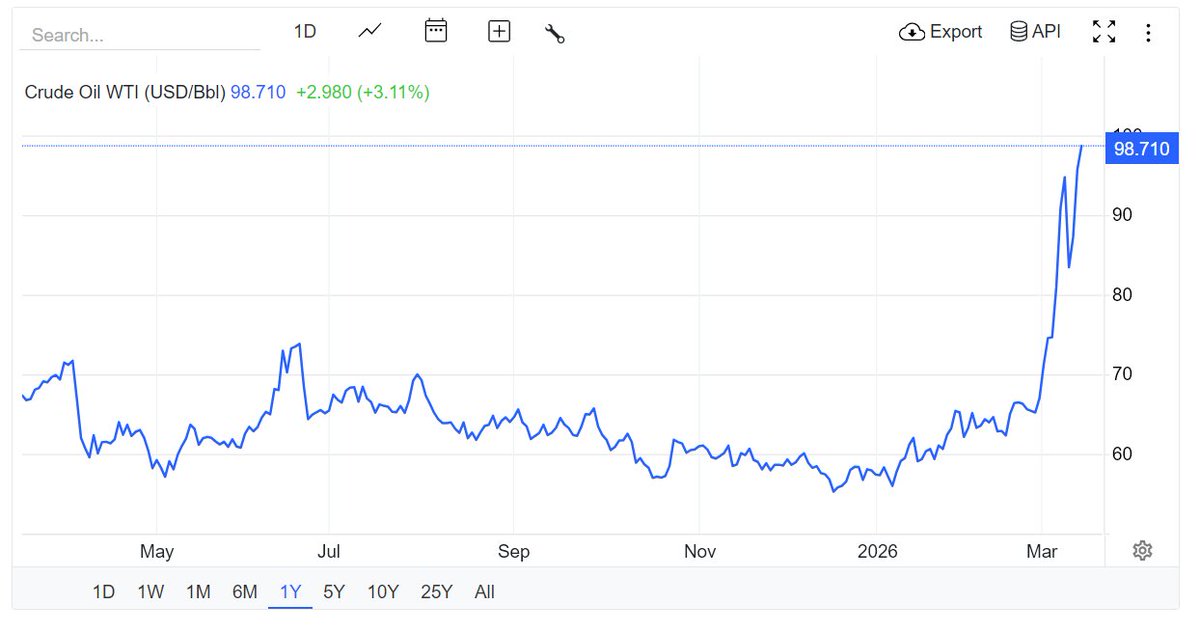The width and height of the screenshot is (1200, 632).
Task: Click the Crude Oil WTI (USD/Bbl) label
Action: 125,92
